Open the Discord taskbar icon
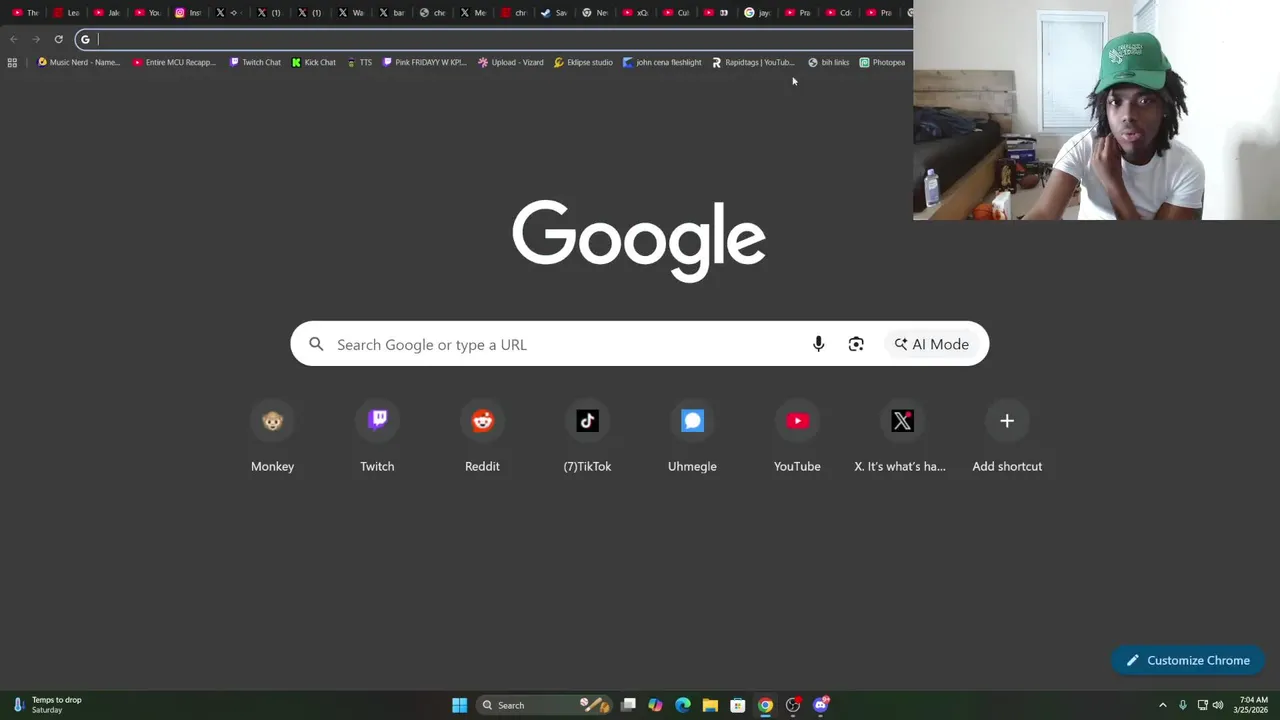1280x720 pixels. (x=821, y=705)
